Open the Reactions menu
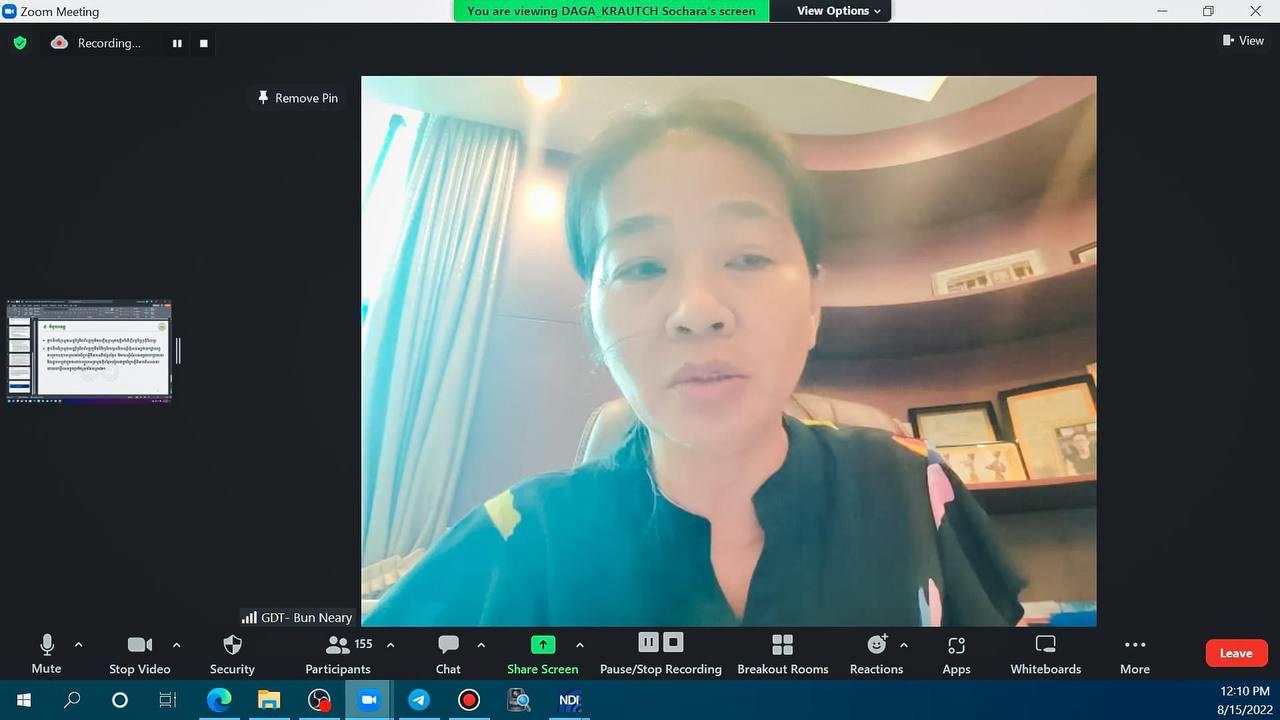1280x720 pixels. click(x=876, y=654)
